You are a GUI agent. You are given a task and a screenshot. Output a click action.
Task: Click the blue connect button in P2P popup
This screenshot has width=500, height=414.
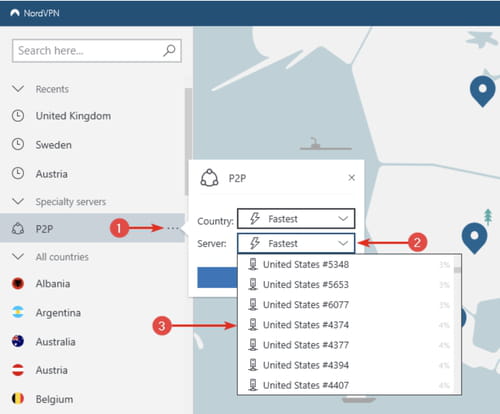pyautogui.click(x=217, y=277)
